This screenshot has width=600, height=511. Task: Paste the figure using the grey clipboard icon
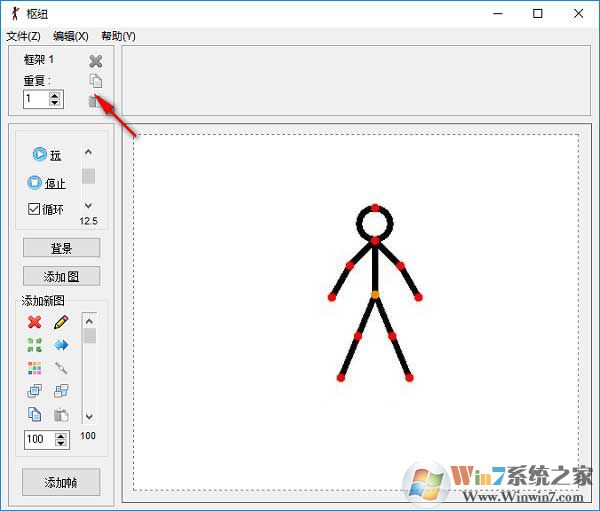point(61,415)
